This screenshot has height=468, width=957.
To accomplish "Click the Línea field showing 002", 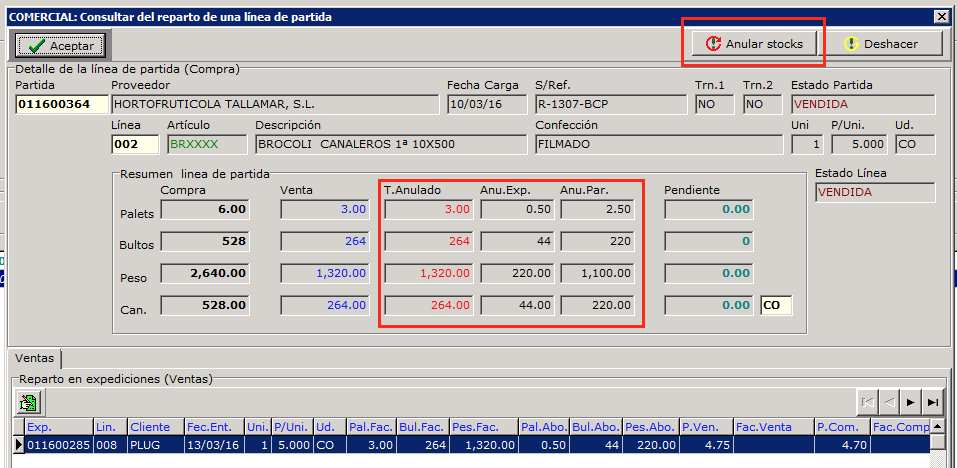I will point(134,144).
